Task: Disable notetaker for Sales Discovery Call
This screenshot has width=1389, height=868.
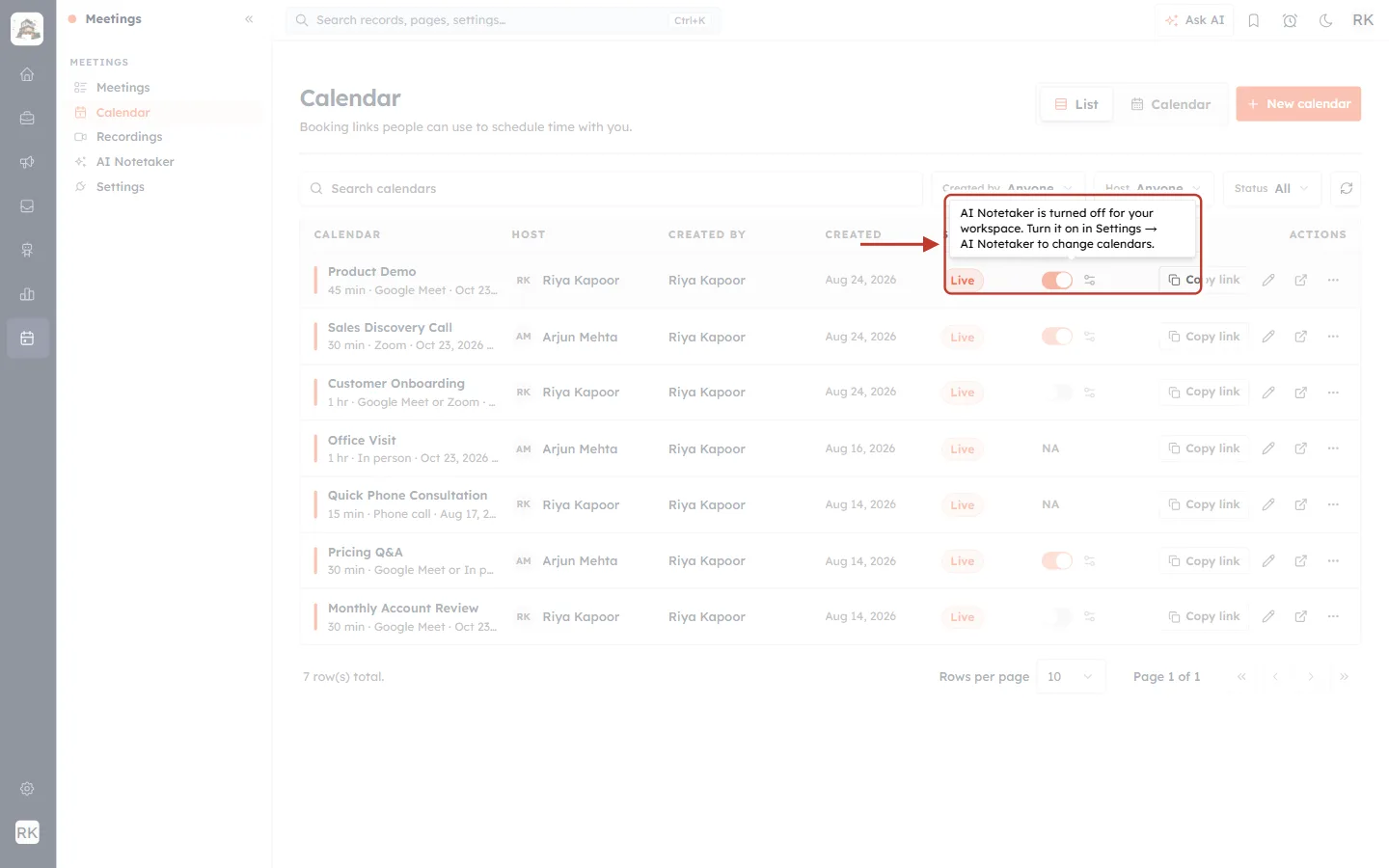Action: coord(1057,337)
